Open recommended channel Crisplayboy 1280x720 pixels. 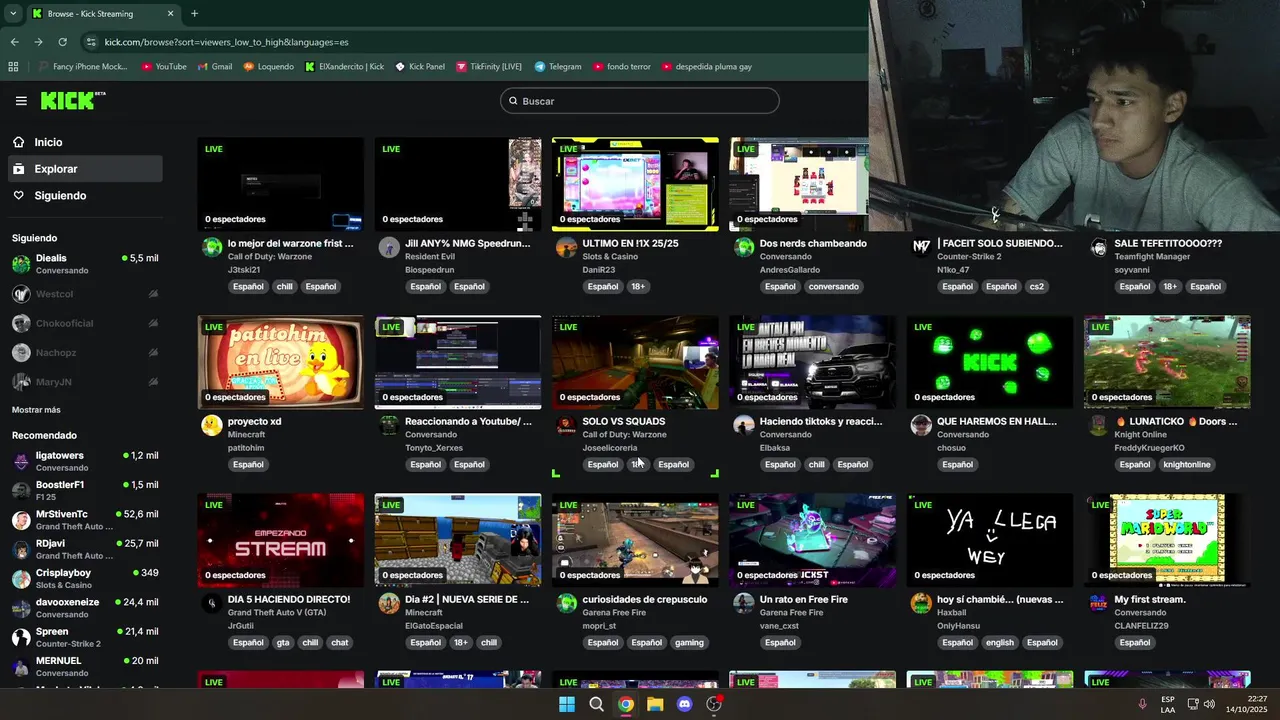click(85, 578)
